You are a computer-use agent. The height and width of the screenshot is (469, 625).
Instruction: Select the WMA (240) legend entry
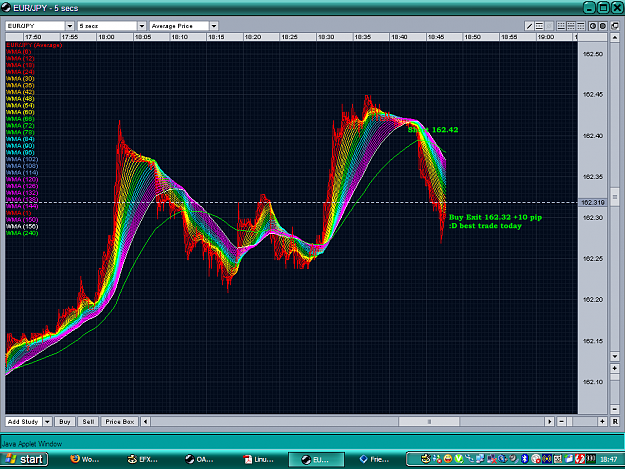pyautogui.click(x=22, y=233)
